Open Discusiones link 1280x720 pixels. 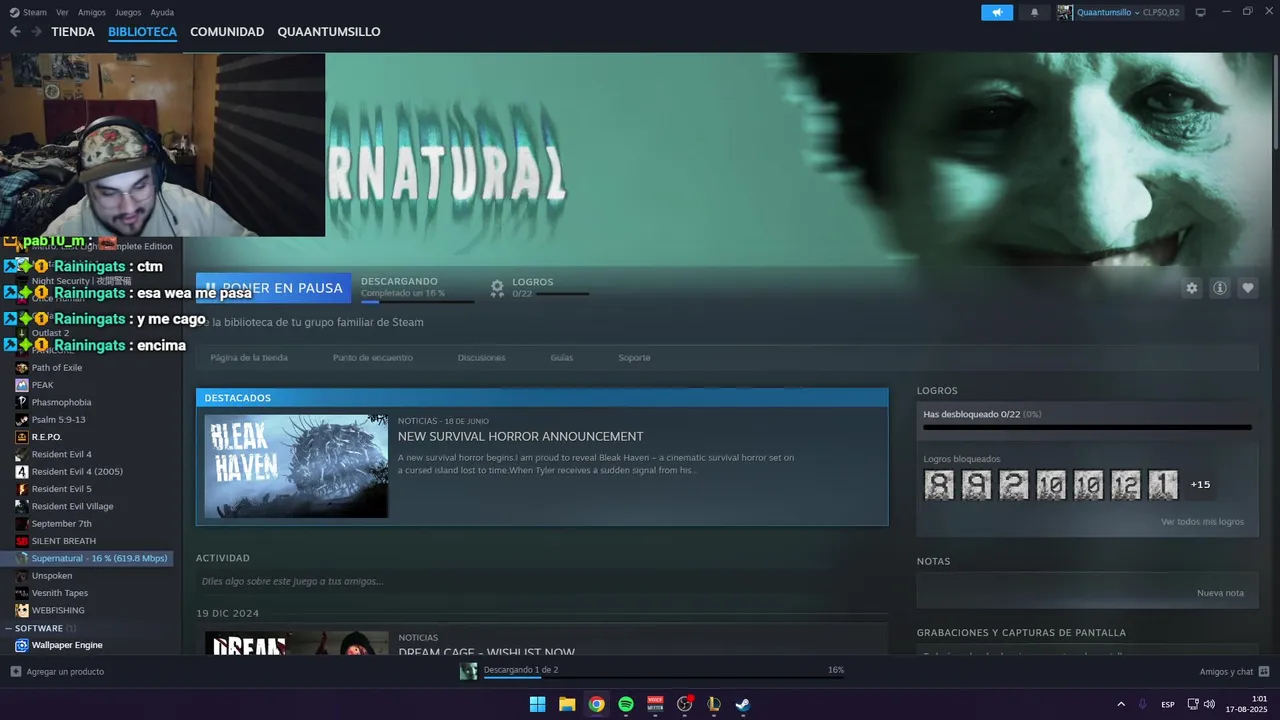tap(481, 357)
